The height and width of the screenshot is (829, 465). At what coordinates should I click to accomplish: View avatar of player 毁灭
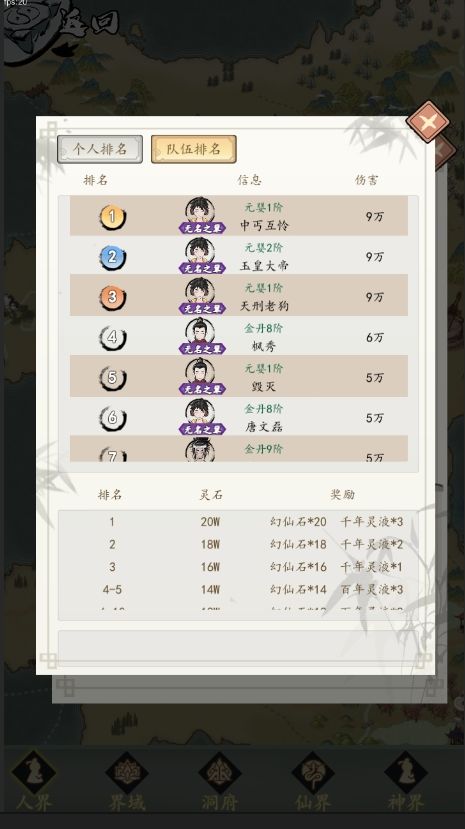point(201,376)
